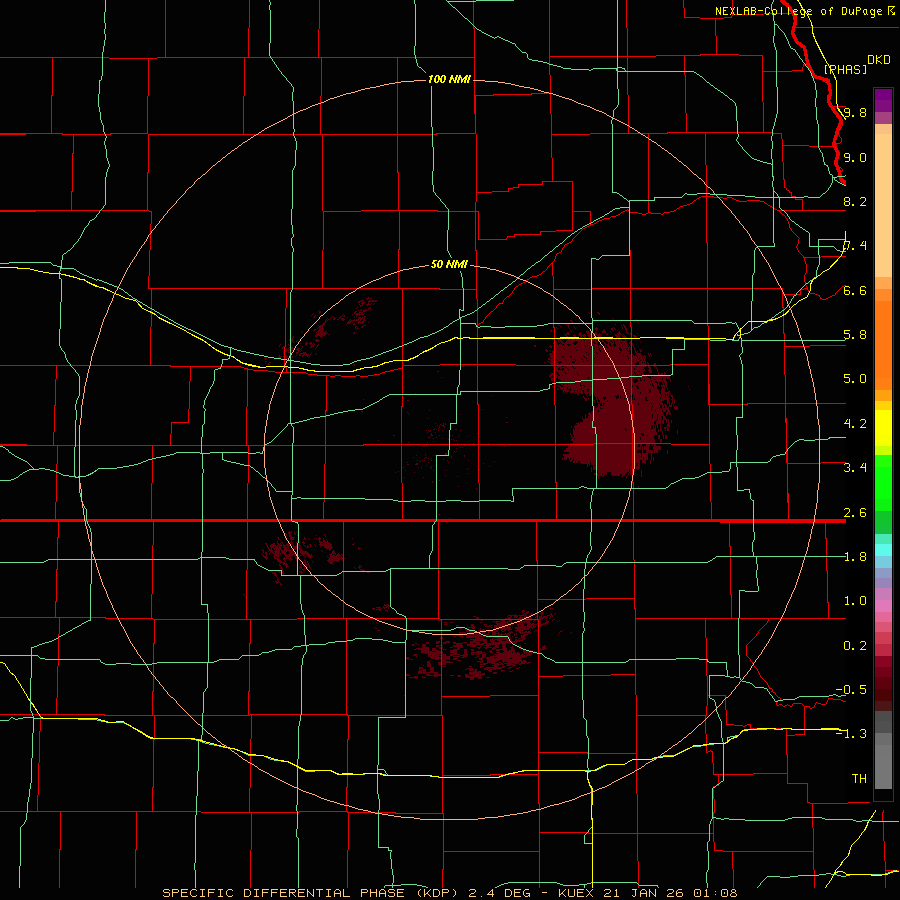
Task: Click the purple top segment of the color bar
Action: tap(883, 100)
